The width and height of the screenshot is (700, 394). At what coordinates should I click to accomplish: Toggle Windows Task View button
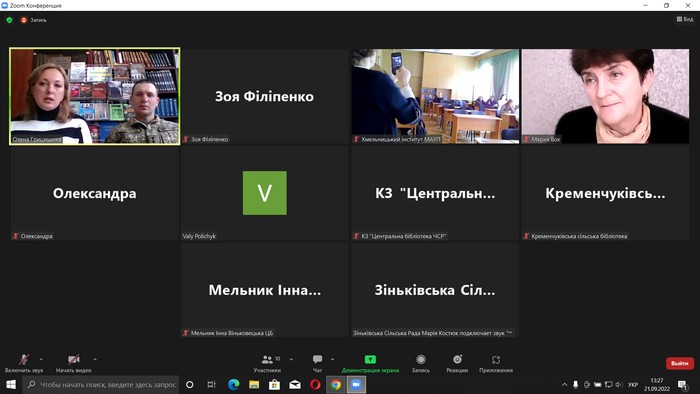tap(211, 385)
